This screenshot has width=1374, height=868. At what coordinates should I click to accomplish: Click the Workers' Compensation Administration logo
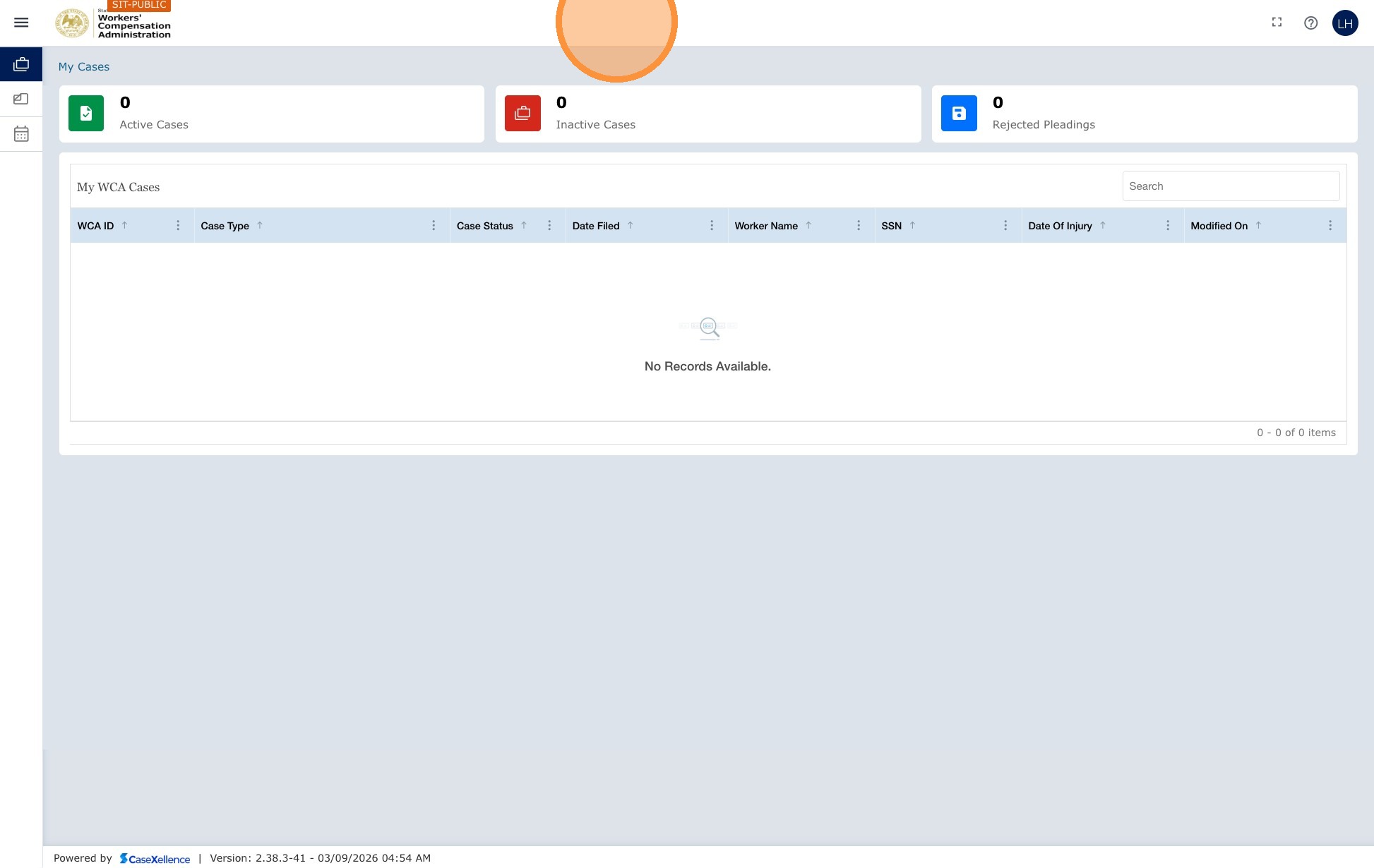(x=113, y=23)
